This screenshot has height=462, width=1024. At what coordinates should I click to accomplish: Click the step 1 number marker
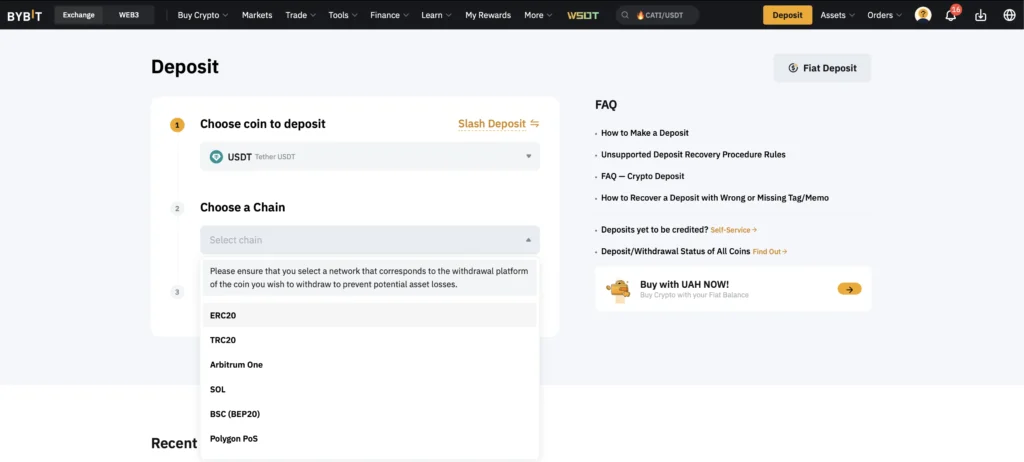point(177,124)
